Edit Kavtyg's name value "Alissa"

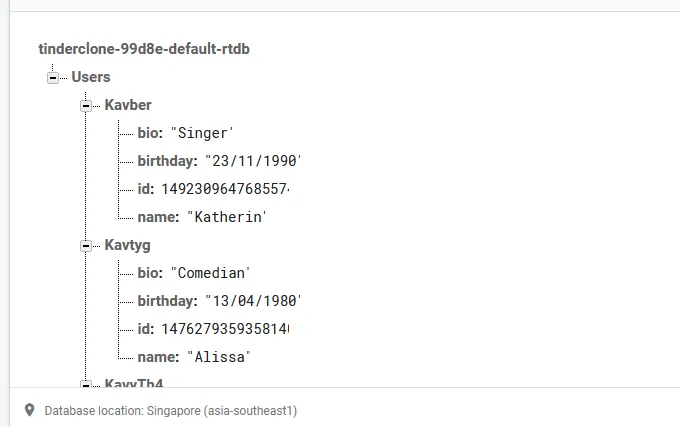218,357
